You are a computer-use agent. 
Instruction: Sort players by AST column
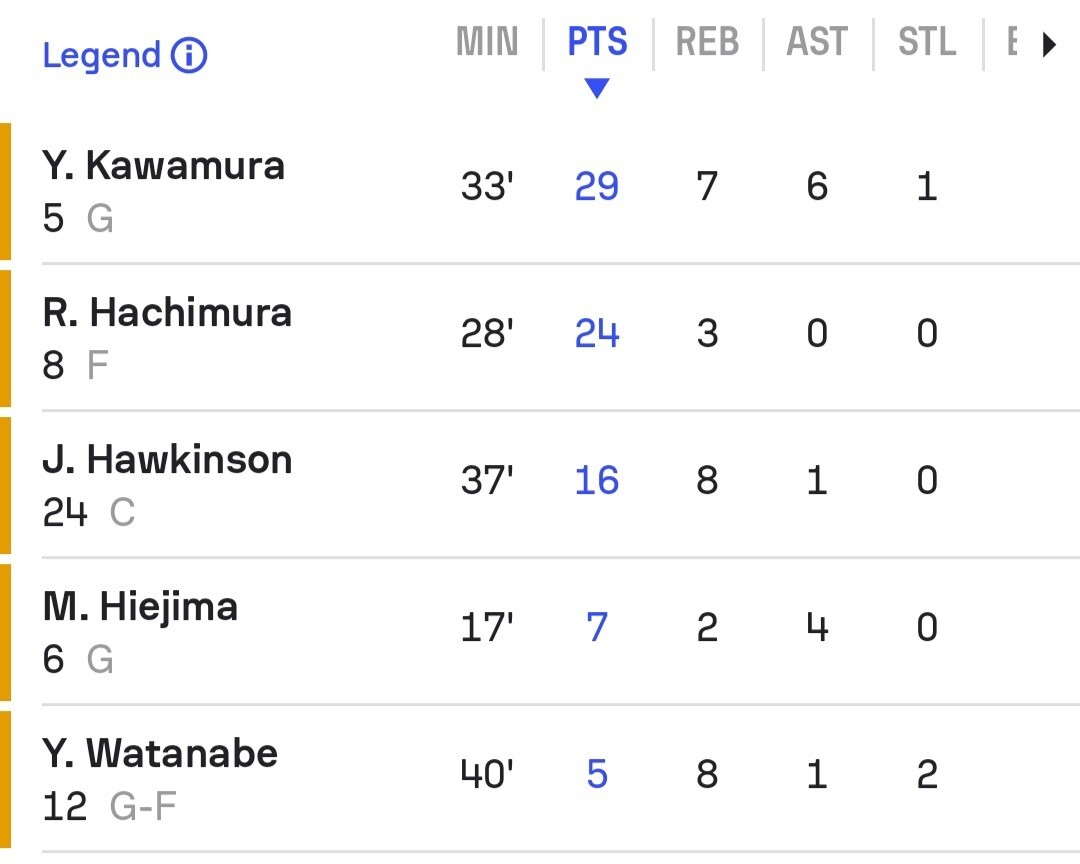pos(817,43)
